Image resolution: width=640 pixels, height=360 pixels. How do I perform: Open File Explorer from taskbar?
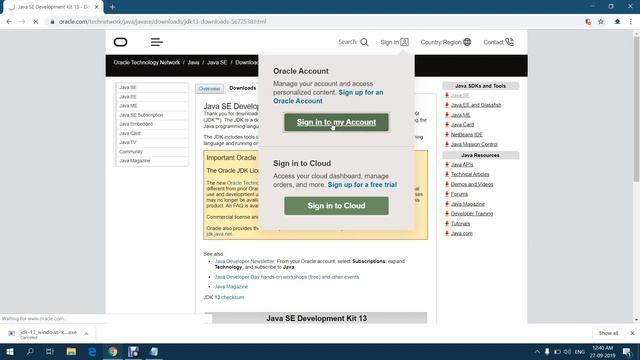pyautogui.click(x=71, y=351)
